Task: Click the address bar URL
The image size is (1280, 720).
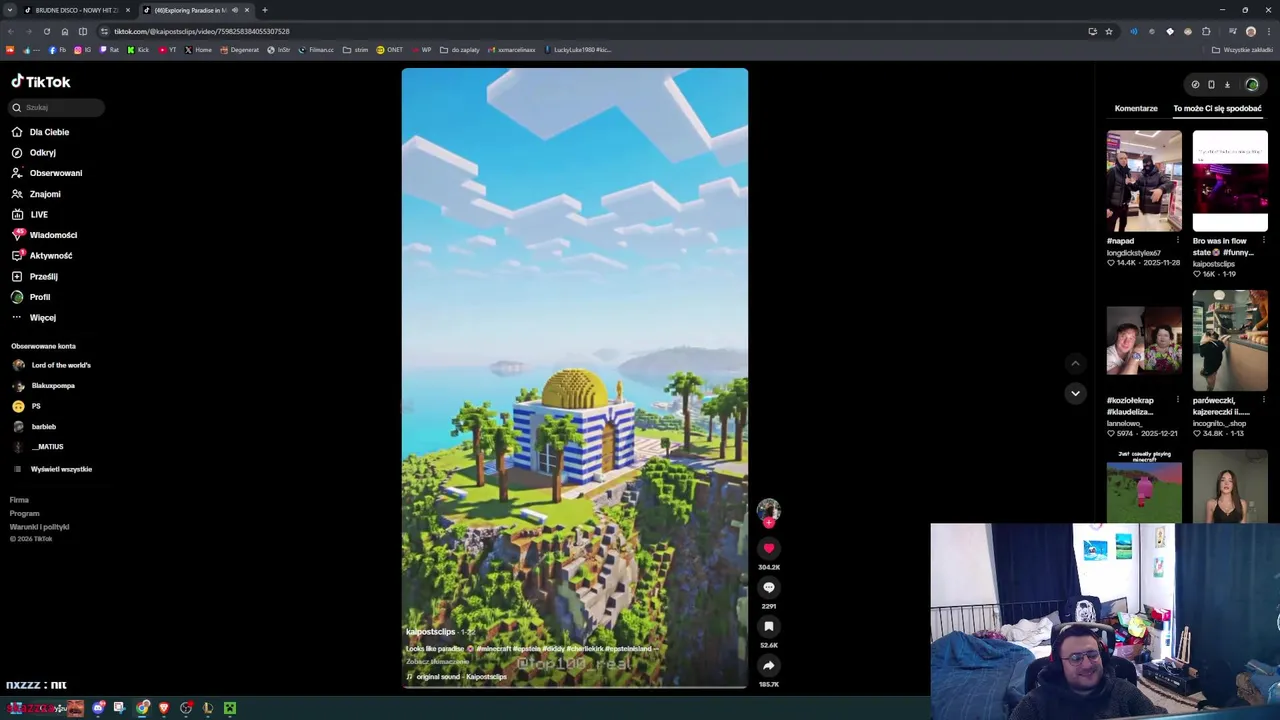Action: coord(201,31)
